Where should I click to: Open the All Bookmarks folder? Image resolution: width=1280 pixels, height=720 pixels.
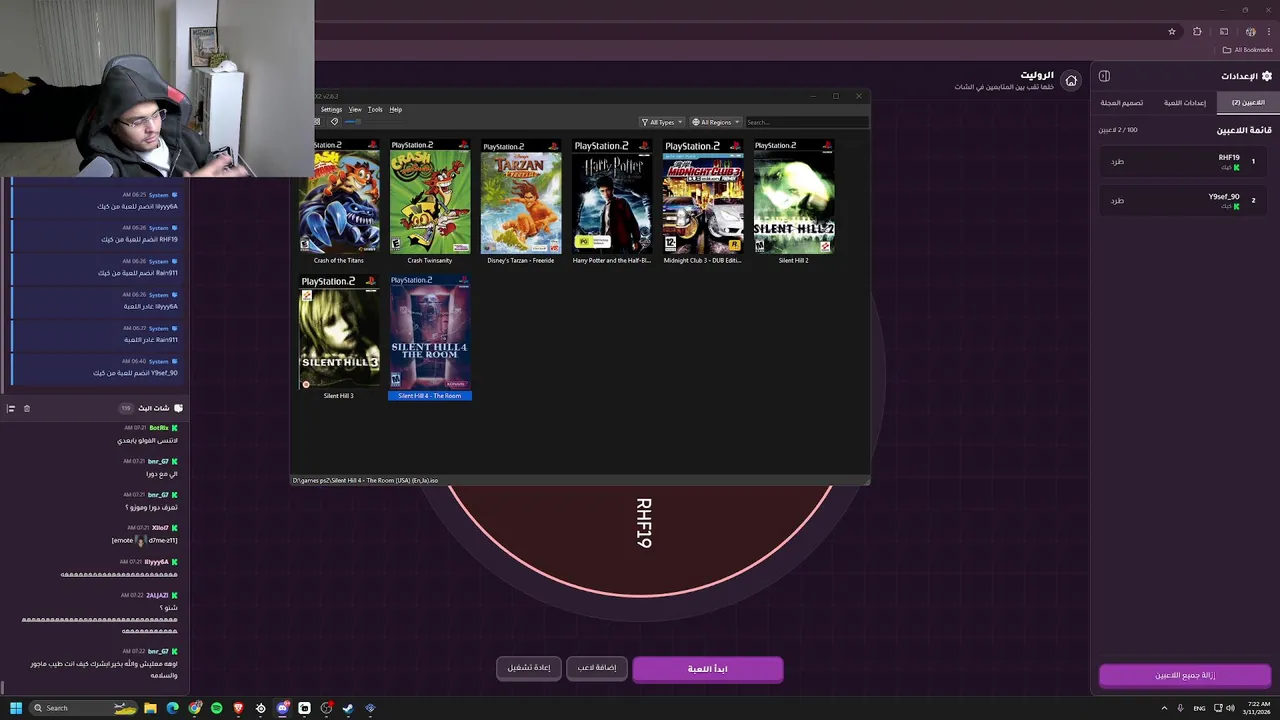coord(1248,50)
